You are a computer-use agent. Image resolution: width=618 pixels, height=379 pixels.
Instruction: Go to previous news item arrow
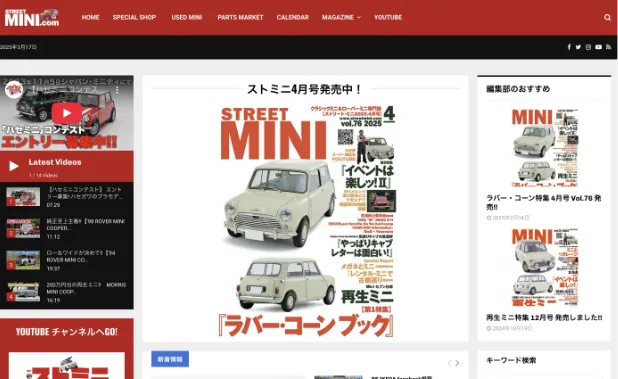click(x=449, y=363)
